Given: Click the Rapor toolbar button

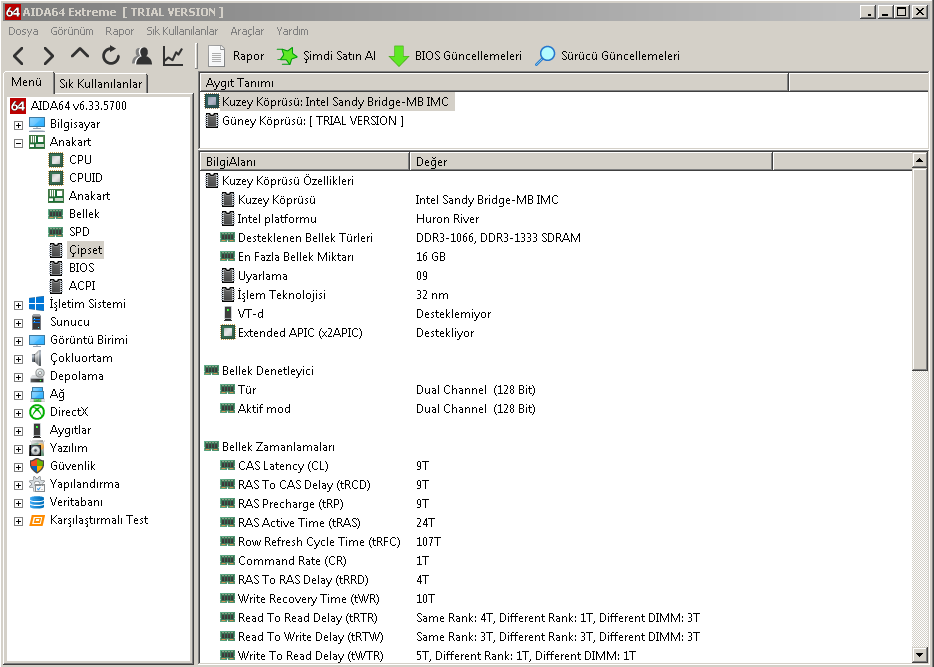Looking at the screenshot, I should tap(236, 56).
